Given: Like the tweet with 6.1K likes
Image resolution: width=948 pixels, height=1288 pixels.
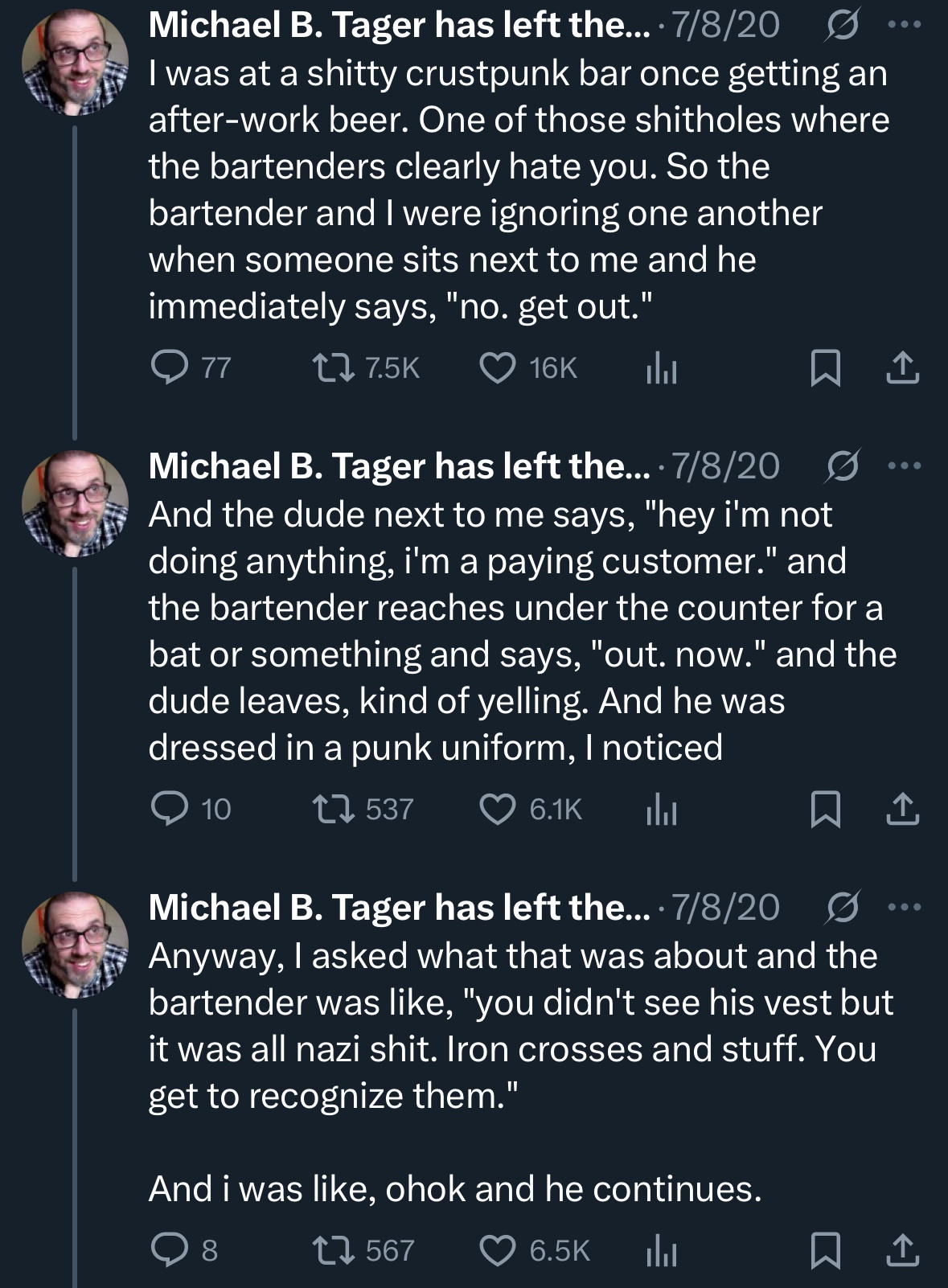Looking at the screenshot, I should coord(498,809).
